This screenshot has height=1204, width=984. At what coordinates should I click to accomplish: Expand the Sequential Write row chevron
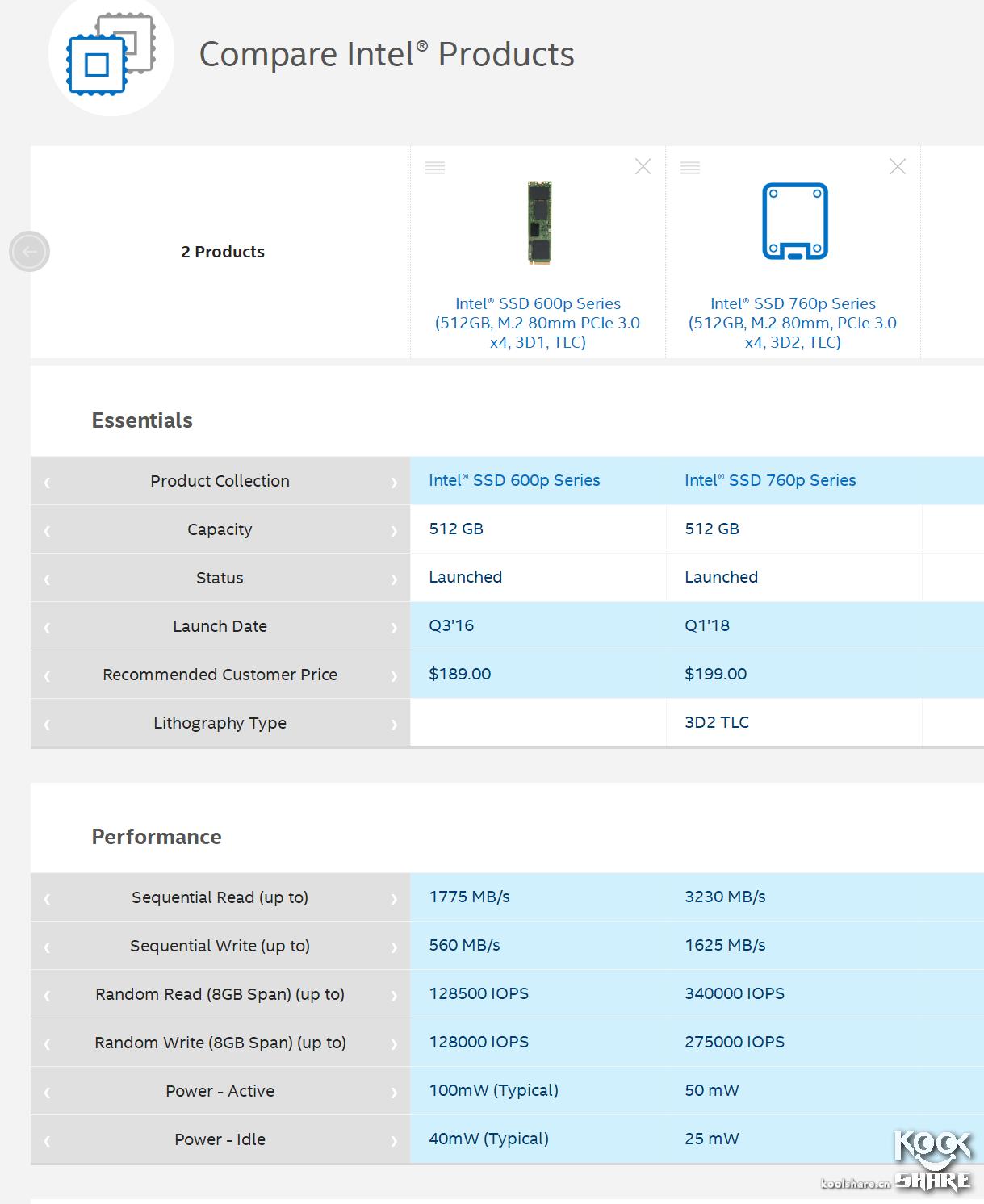(393, 946)
